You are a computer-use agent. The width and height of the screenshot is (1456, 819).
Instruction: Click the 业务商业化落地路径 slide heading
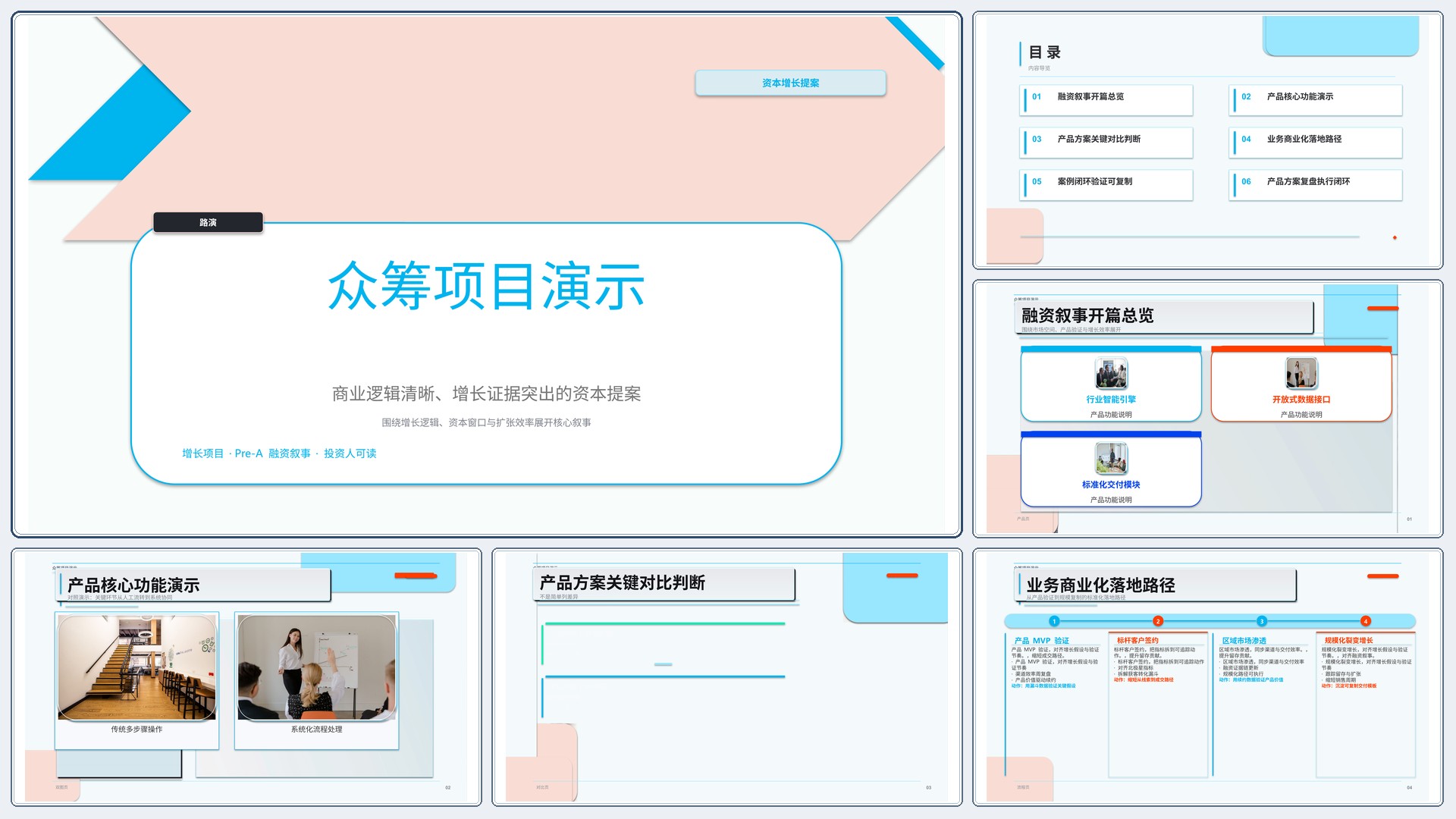[x=1100, y=585]
